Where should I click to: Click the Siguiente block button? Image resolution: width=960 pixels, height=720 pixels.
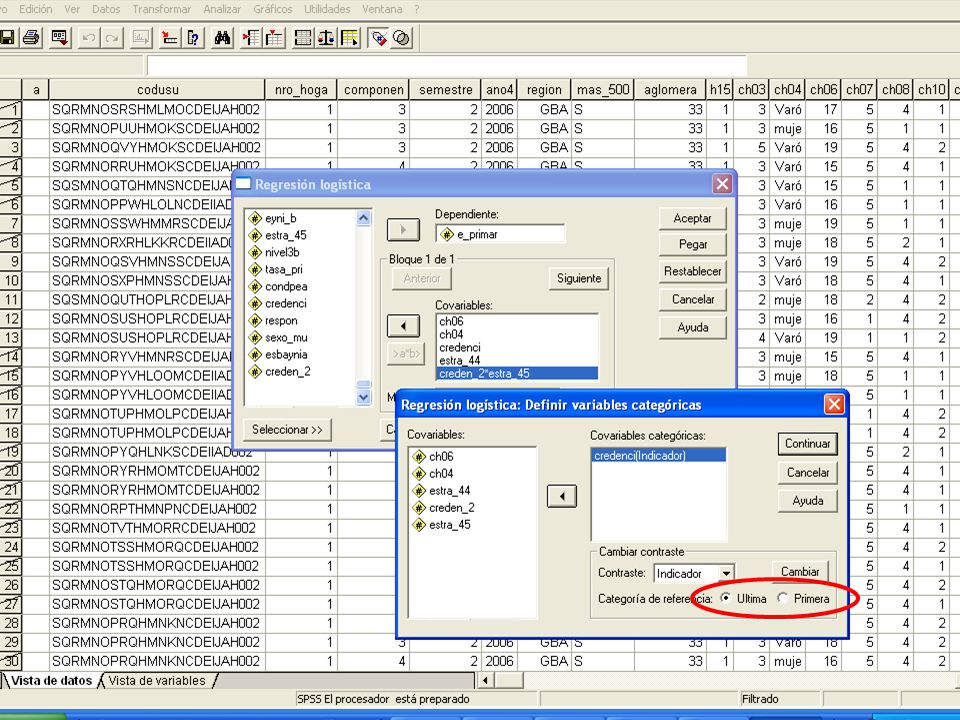pos(579,279)
